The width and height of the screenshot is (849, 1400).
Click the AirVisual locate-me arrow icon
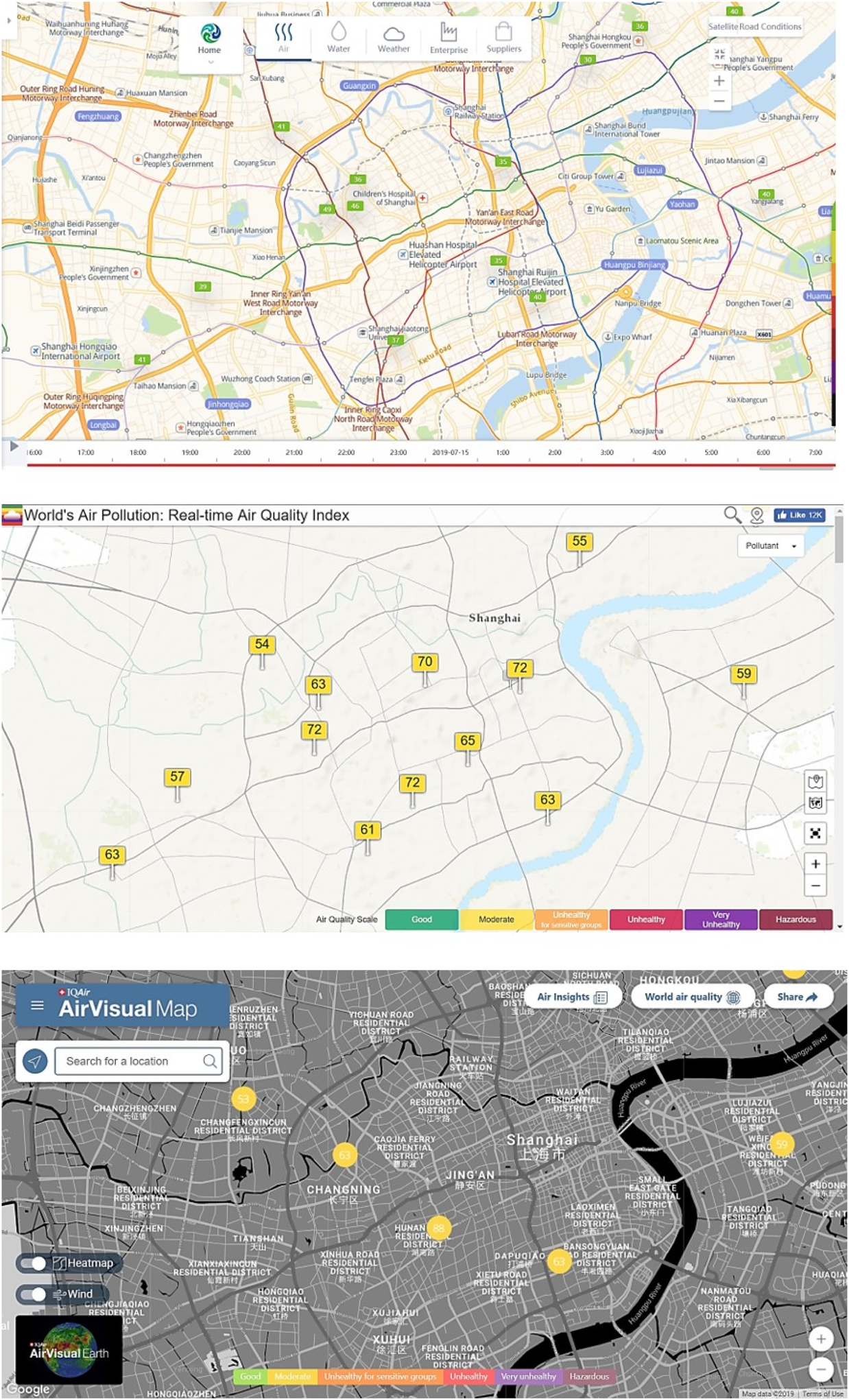pyautogui.click(x=35, y=1061)
